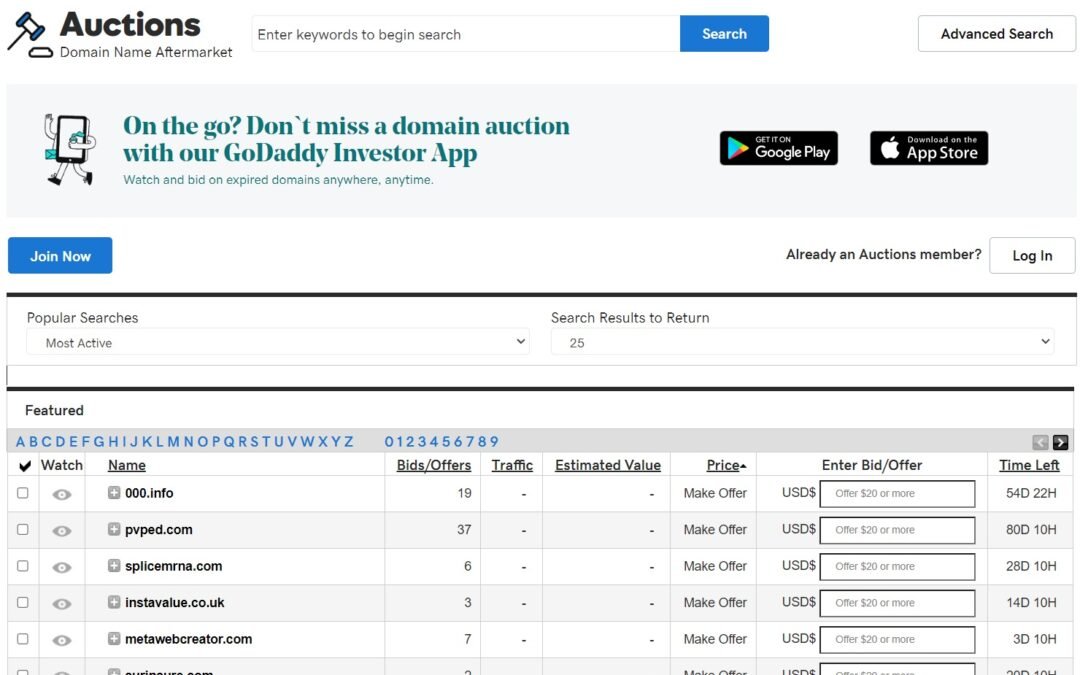Click Make Offer for 000.info
The image size is (1080, 675).
[715, 493]
